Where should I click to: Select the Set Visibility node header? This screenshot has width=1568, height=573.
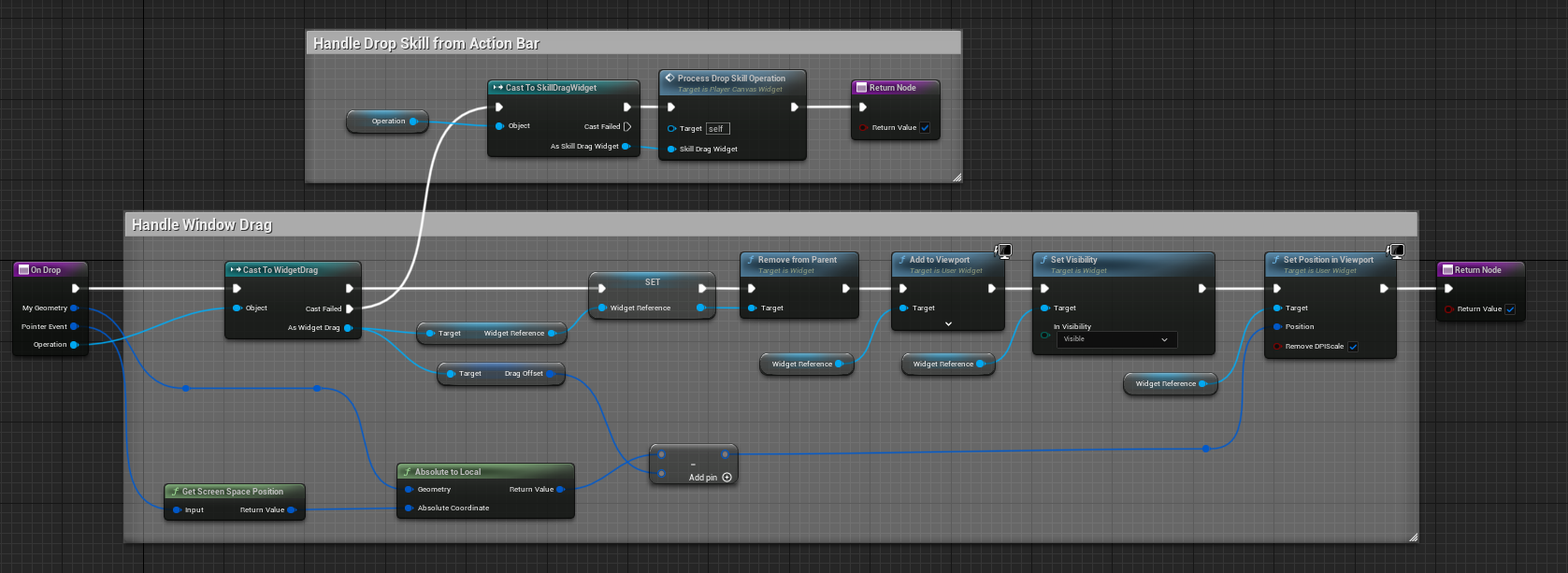[x=1124, y=265]
